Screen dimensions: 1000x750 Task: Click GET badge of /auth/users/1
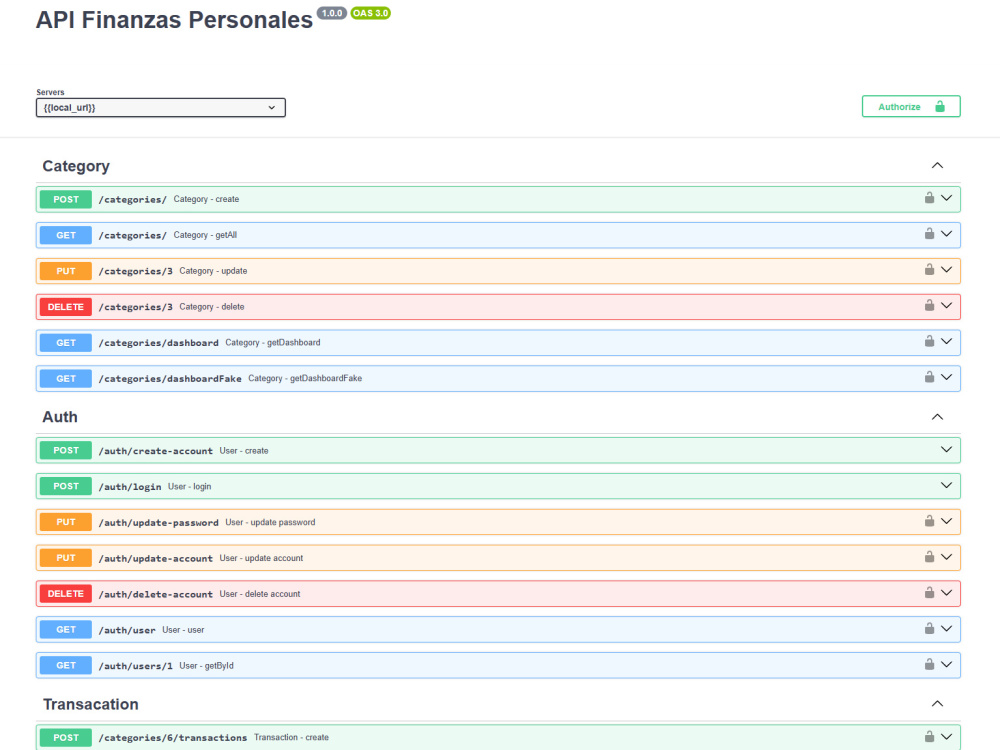(66, 665)
